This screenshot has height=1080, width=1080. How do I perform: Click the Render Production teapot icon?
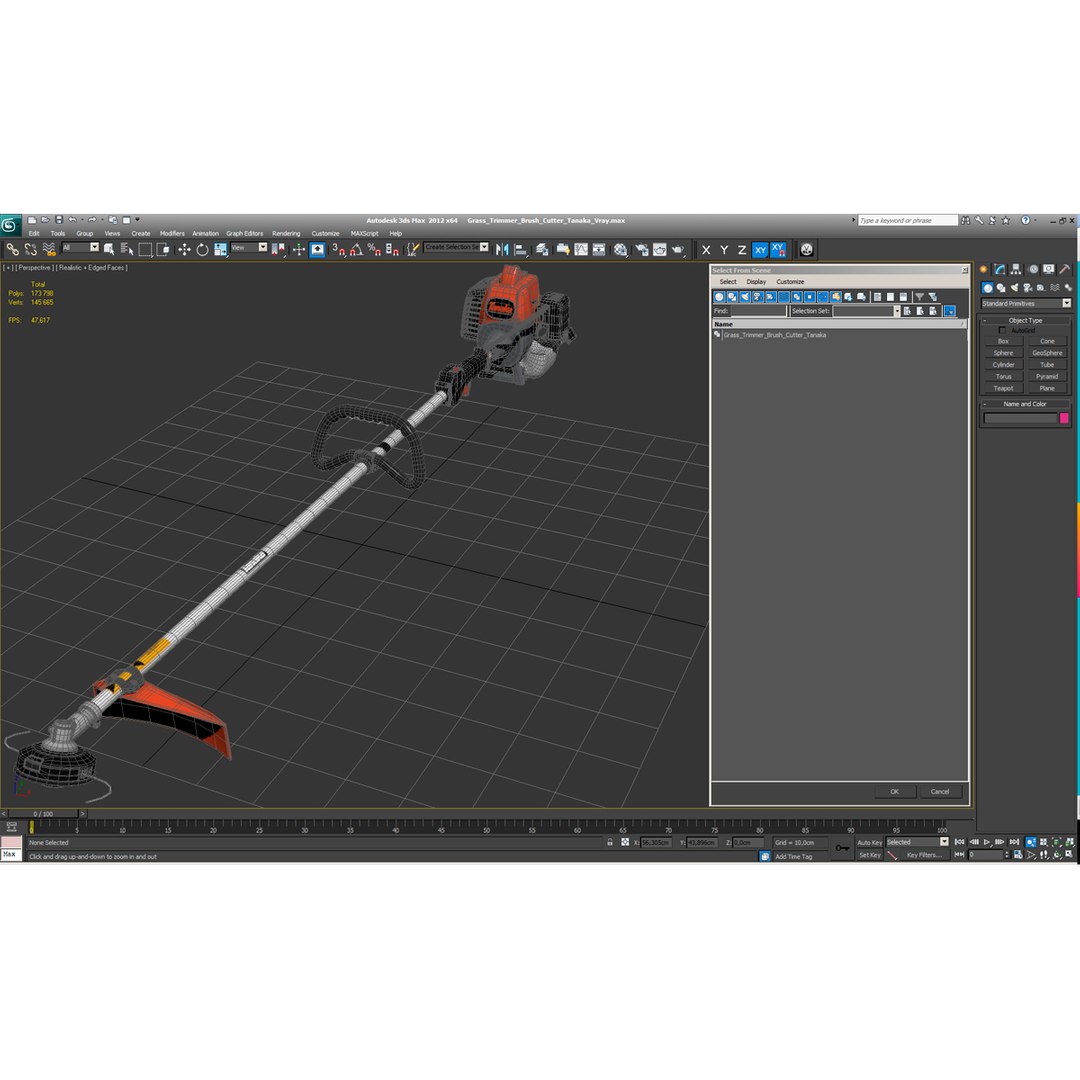pos(678,249)
